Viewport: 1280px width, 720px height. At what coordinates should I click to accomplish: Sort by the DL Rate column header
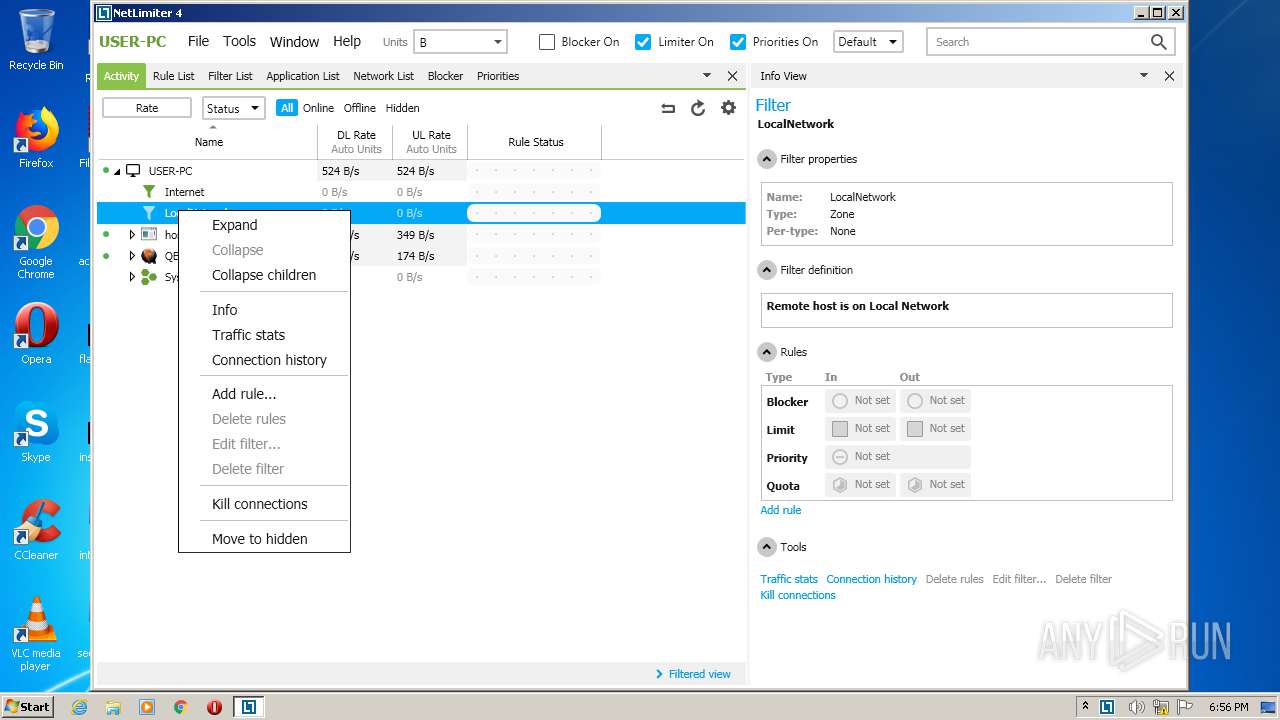tap(356, 142)
